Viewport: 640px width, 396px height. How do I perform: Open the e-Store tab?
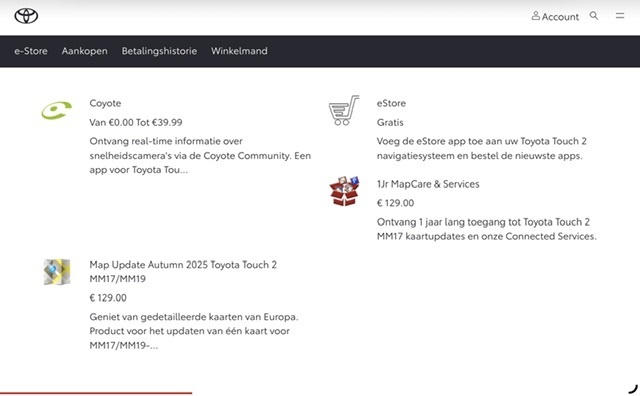[31, 51]
